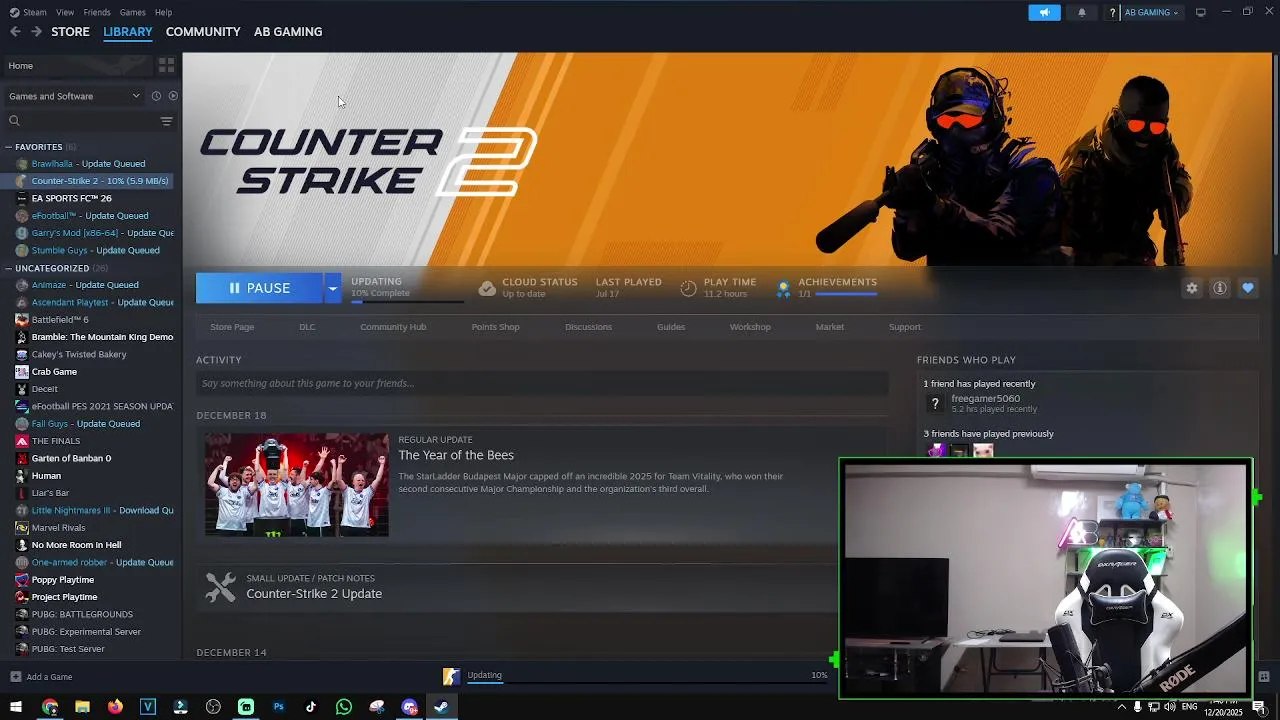
Task: Open the Market link
Action: pos(829,327)
